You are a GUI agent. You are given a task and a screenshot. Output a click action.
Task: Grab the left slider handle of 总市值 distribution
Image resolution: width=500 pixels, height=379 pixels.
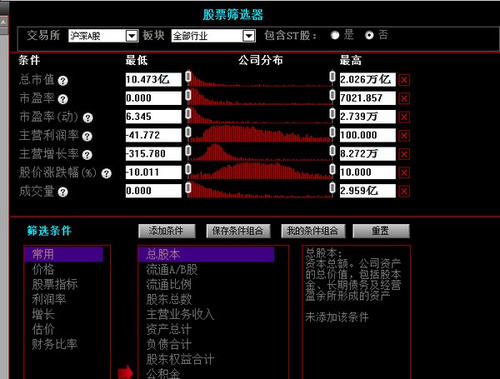188,76
